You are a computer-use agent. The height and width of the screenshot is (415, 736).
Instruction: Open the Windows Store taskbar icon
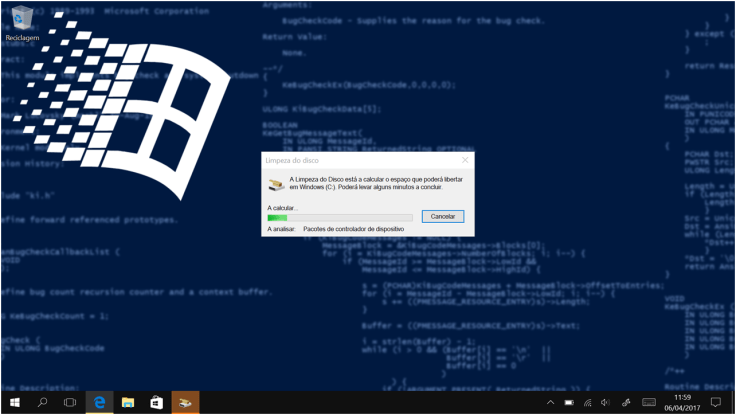click(157, 402)
